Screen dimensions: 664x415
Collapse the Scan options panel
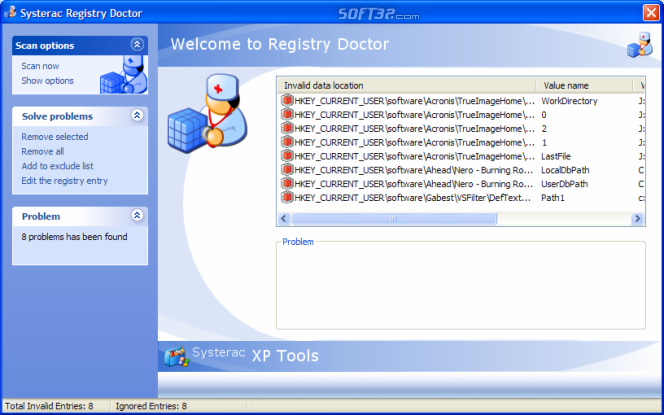coord(137,44)
